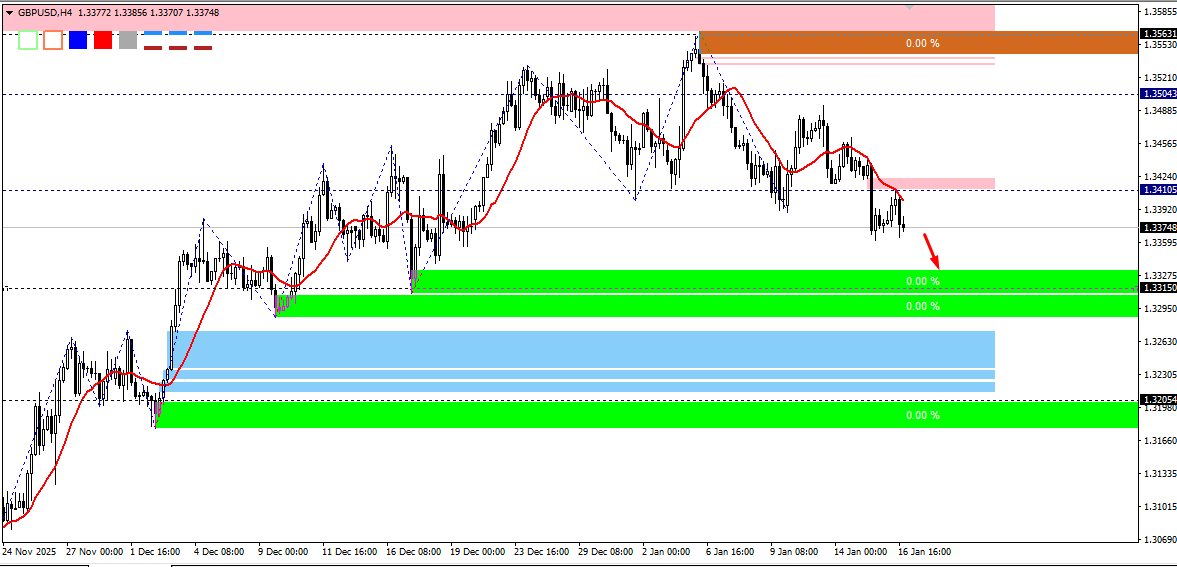Viewport: 1177px width, 567px height.
Task: Click the 1.34105 blue price tag
Action: pyautogui.click(x=1158, y=190)
